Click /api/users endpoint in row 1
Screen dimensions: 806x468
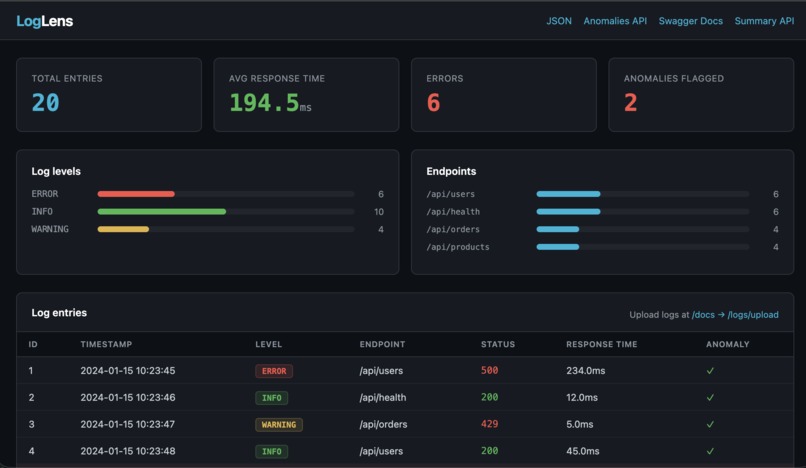click(x=381, y=371)
